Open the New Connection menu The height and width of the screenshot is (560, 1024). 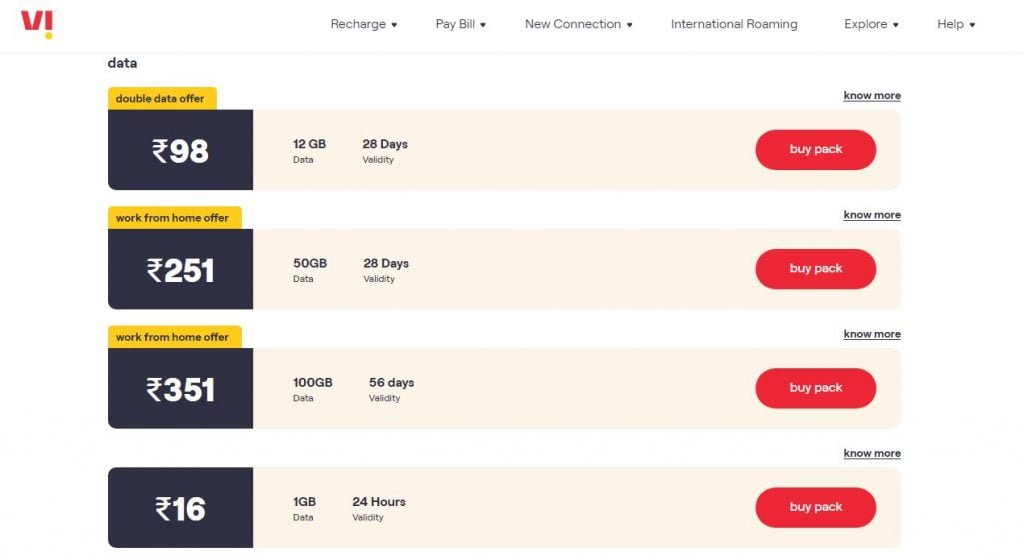pyautogui.click(x=573, y=24)
